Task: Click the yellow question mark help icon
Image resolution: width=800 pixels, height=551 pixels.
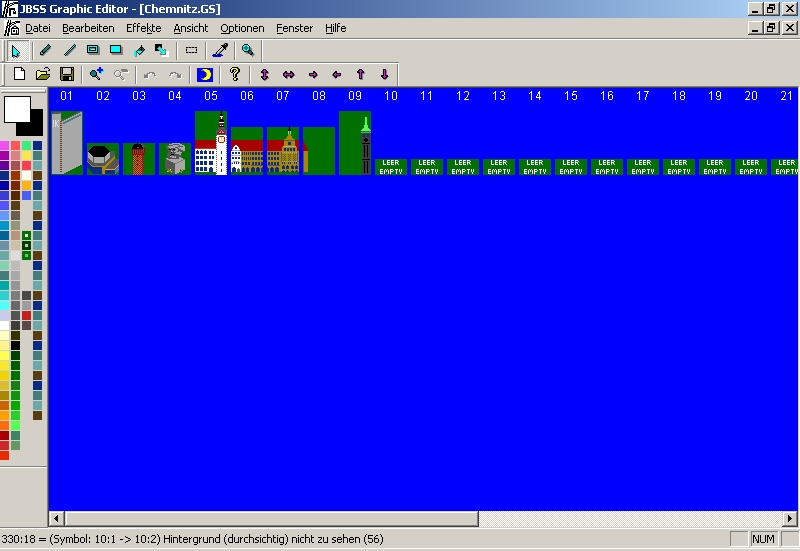Action: click(235, 74)
